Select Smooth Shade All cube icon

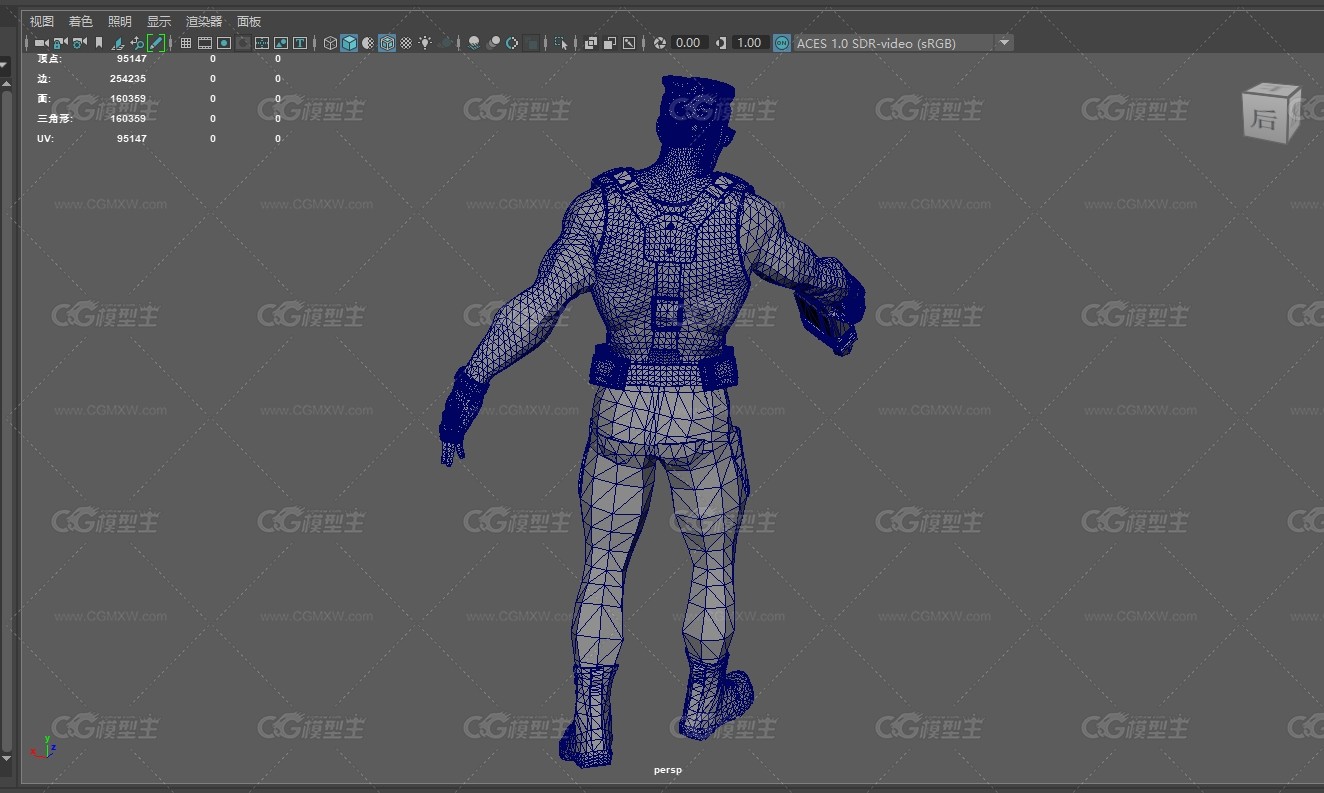click(x=349, y=43)
